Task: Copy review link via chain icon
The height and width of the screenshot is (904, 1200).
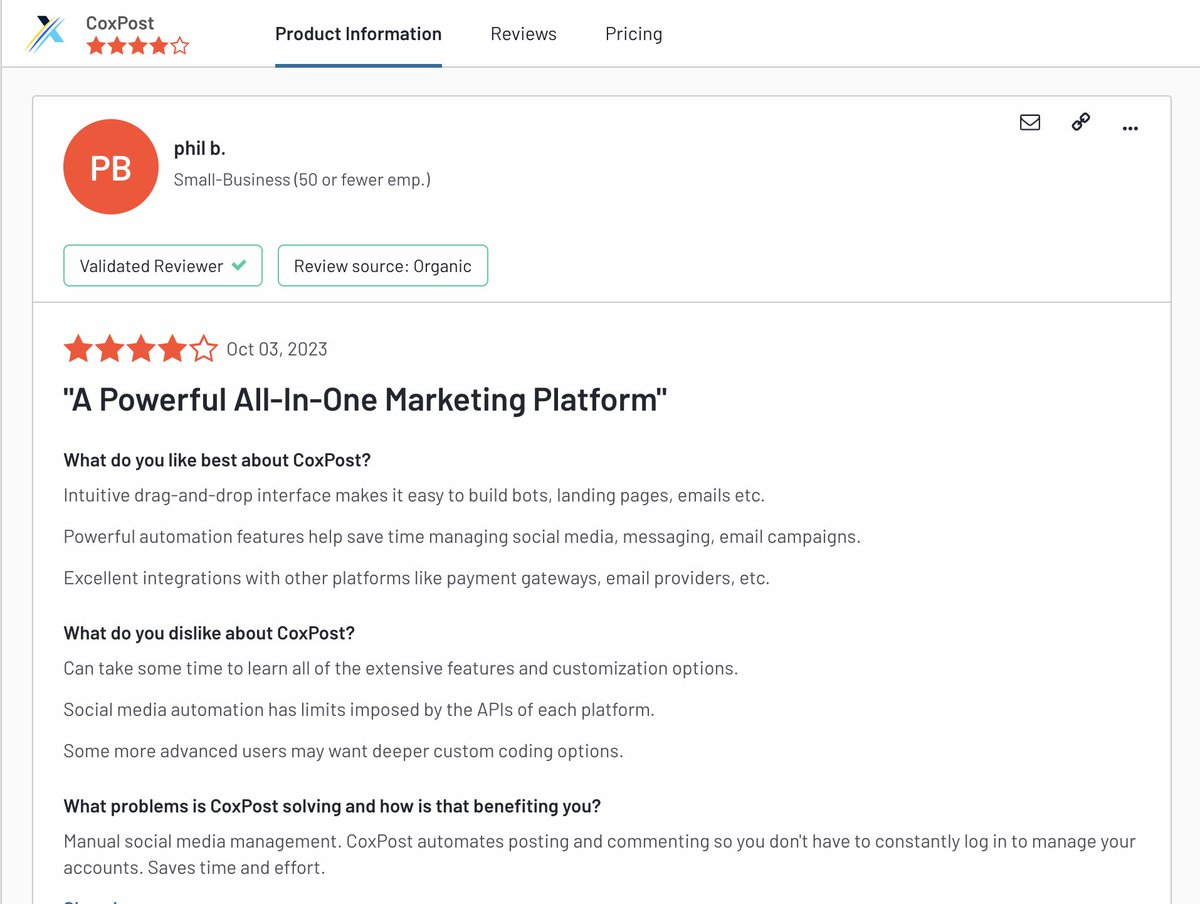Action: [1080, 122]
